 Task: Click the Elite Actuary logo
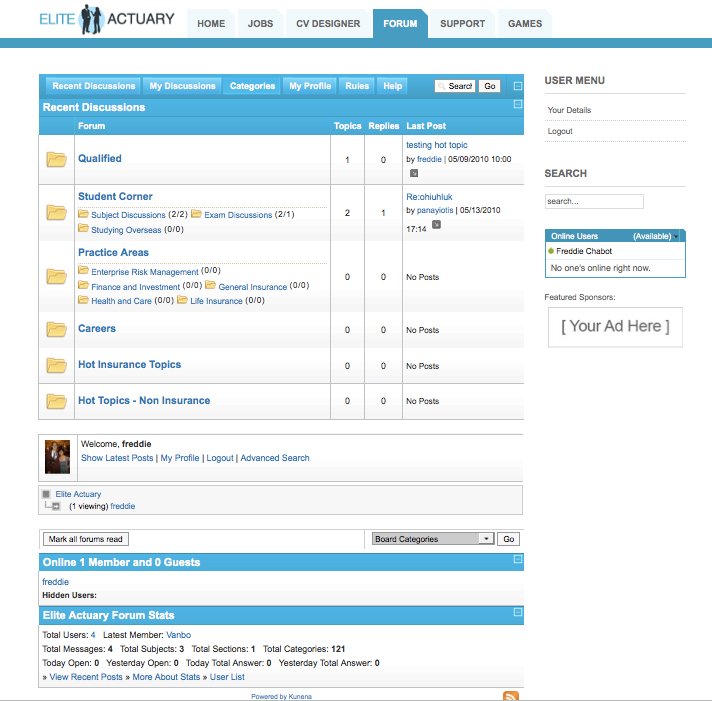[x=107, y=19]
